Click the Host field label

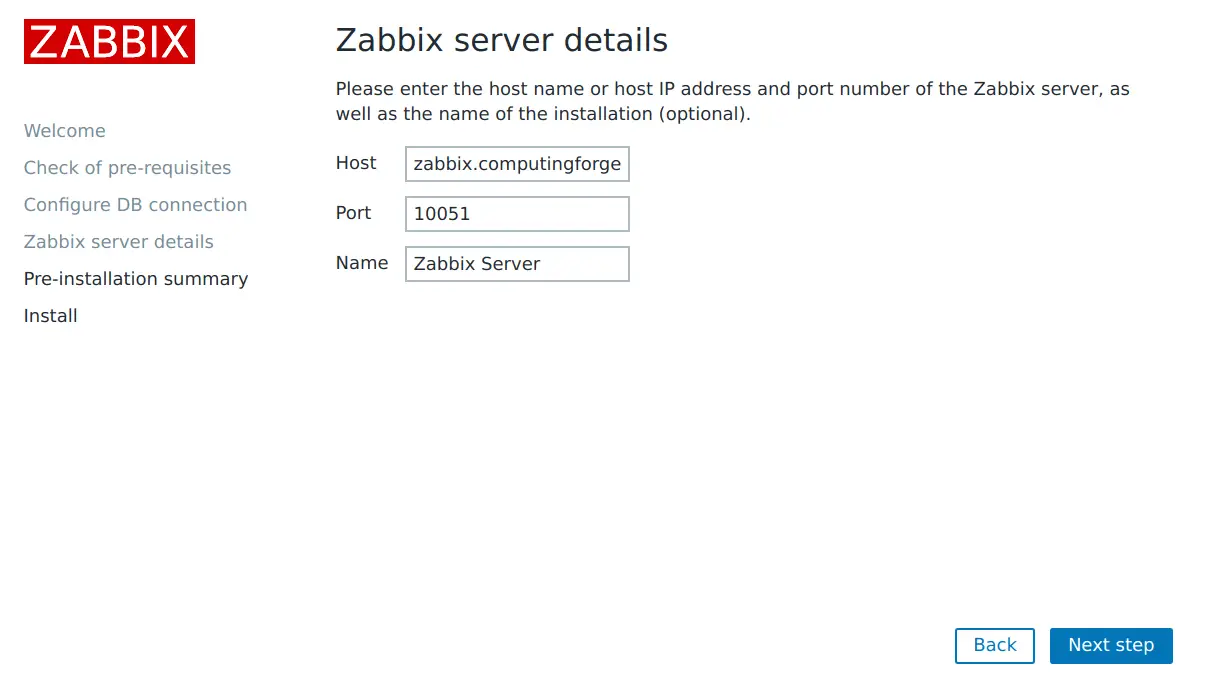coord(356,163)
